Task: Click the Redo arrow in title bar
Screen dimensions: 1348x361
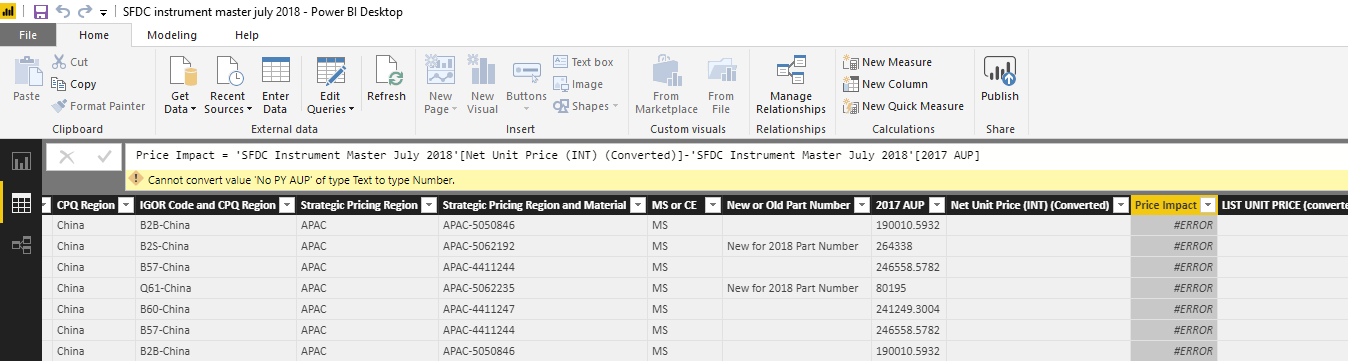Action: tap(84, 12)
